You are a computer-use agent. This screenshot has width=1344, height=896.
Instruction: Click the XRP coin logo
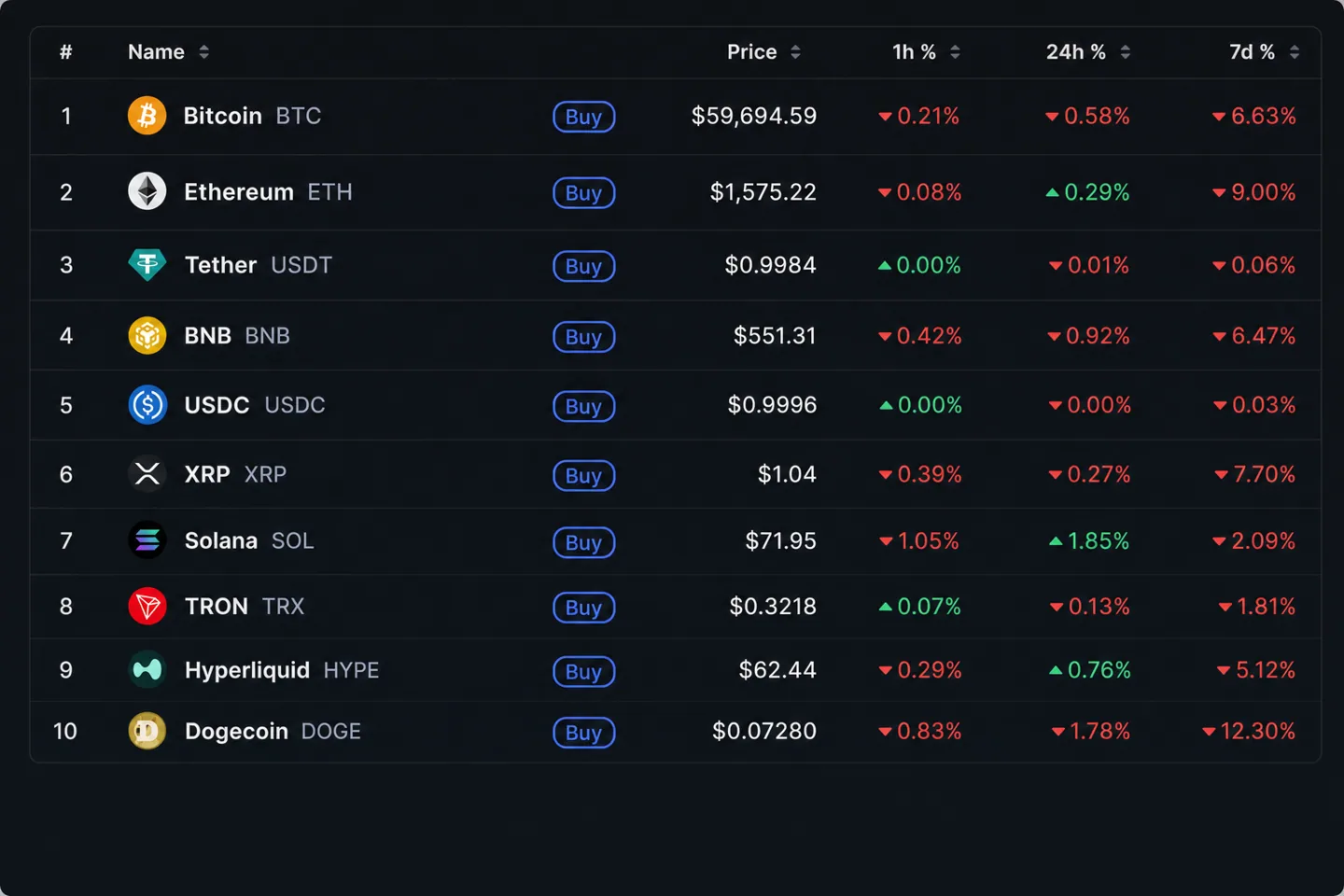pos(147,474)
